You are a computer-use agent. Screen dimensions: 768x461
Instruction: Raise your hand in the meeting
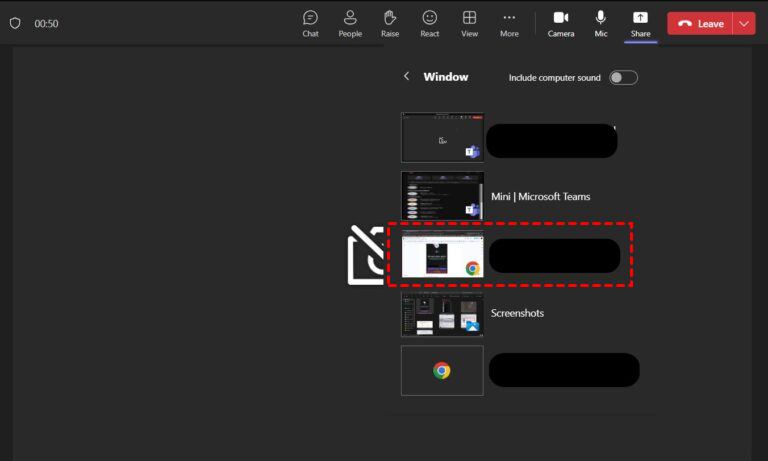point(390,23)
